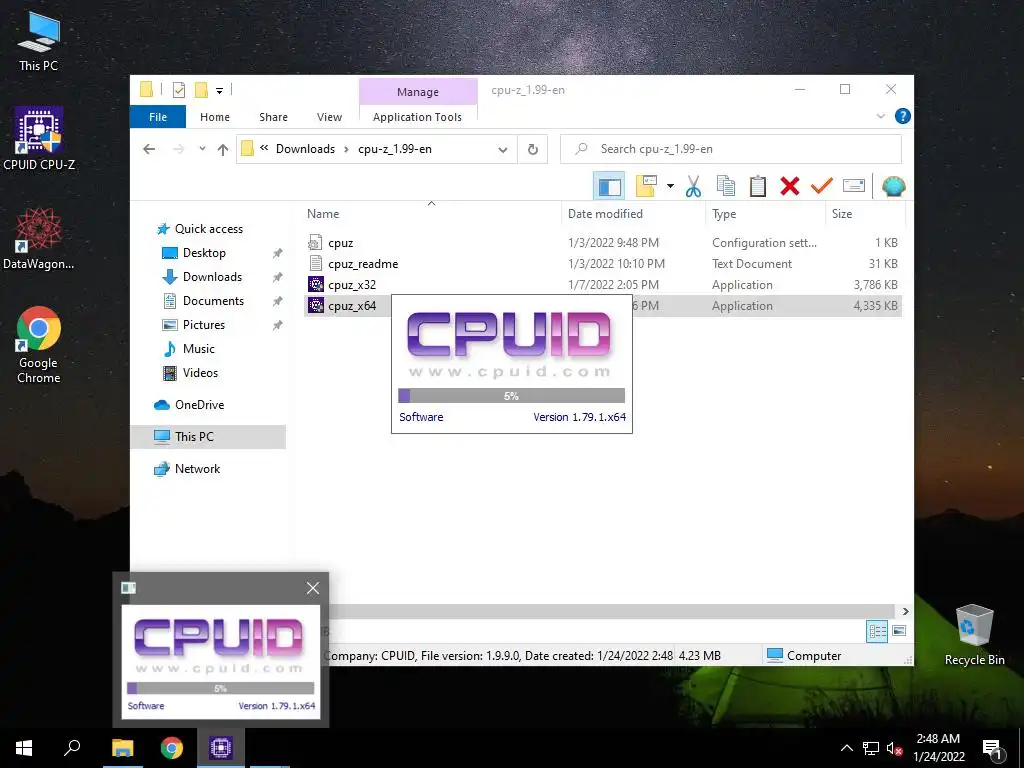
Task: Open This PC desktop icon
Action: 39,40
